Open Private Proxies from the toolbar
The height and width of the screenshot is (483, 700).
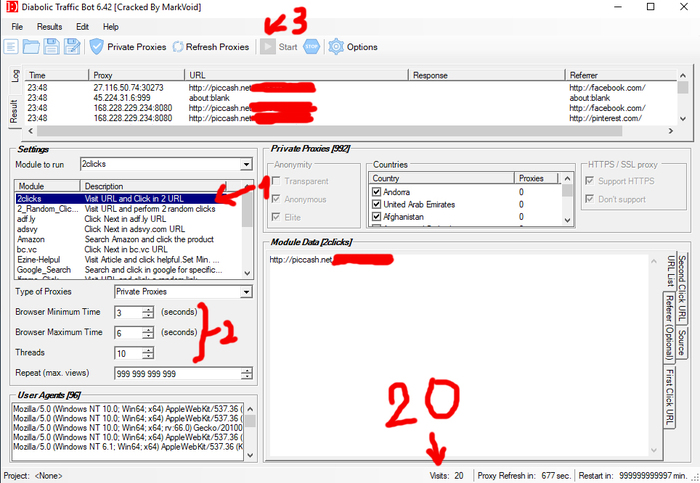127,46
